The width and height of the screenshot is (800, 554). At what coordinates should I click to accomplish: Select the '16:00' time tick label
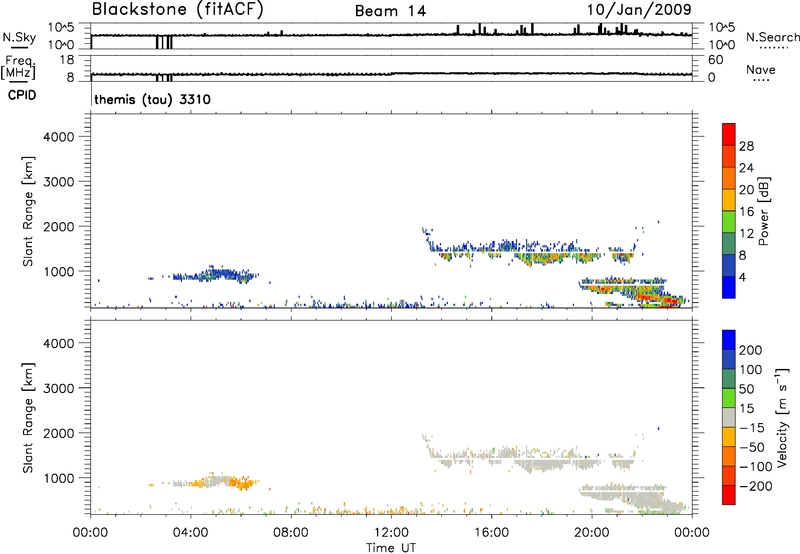(491, 533)
